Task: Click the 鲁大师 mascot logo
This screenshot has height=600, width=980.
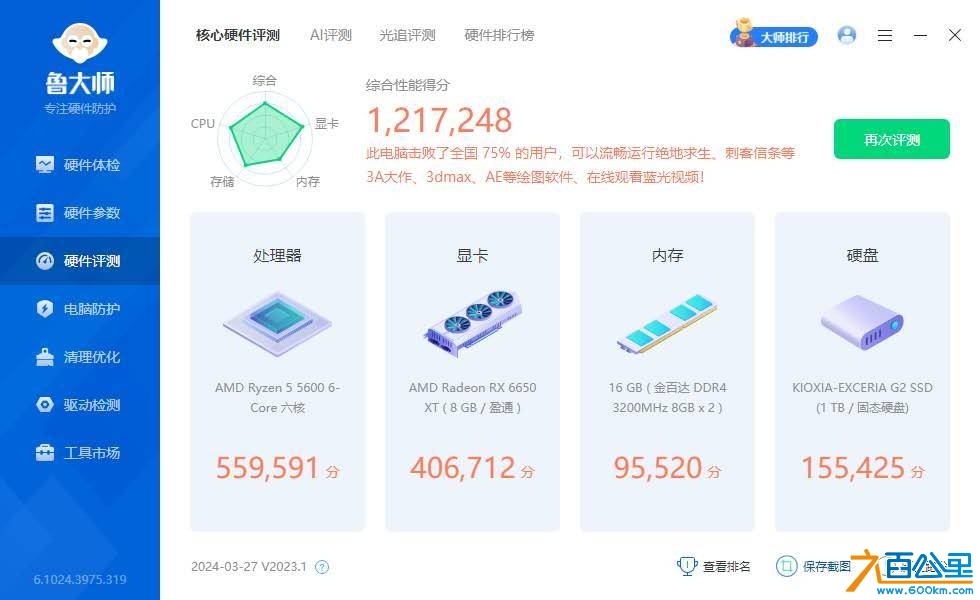Action: [80, 42]
